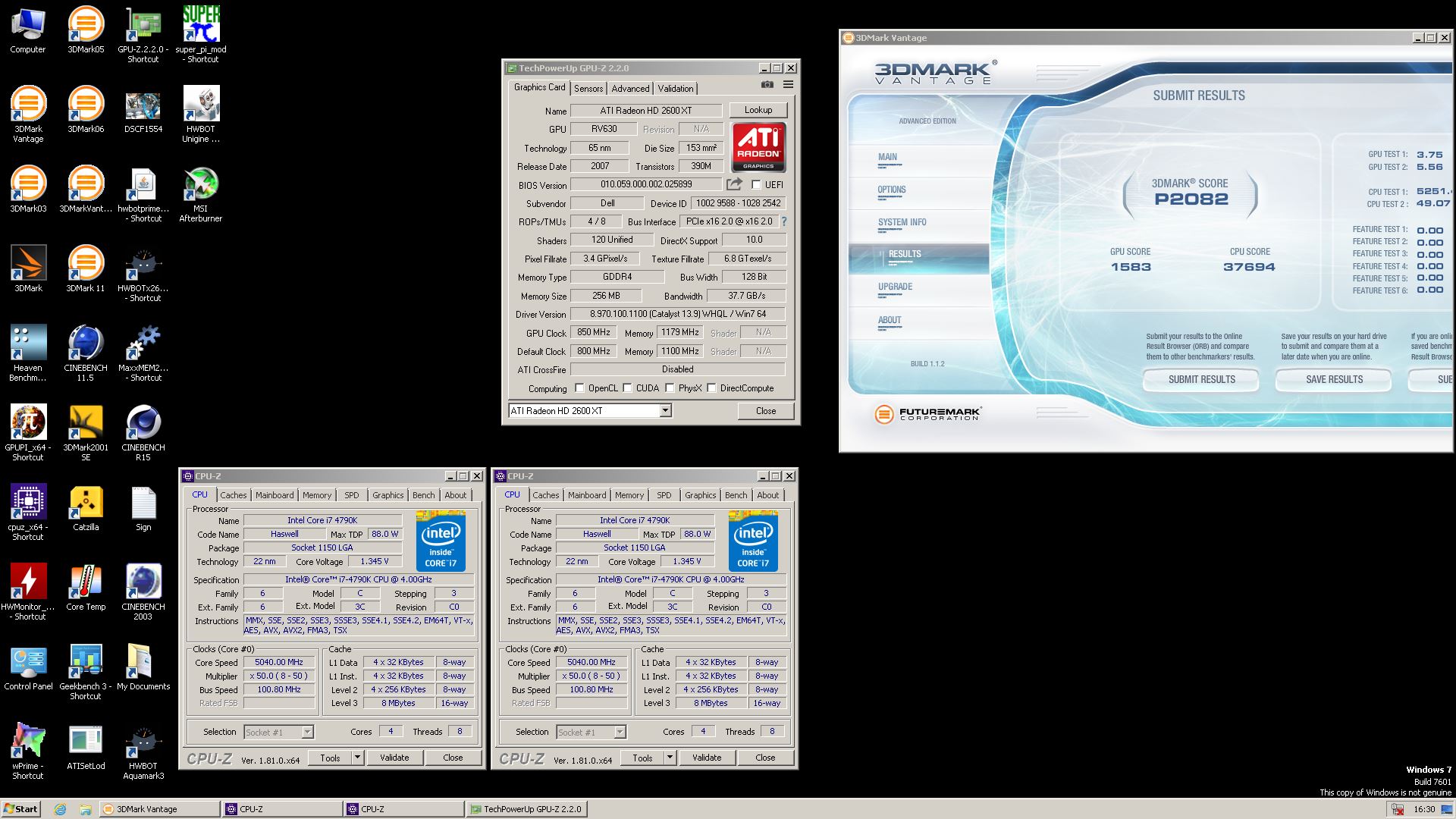Open GPUPI_x64 shortcut icon
The height and width of the screenshot is (819, 1456).
[28, 433]
